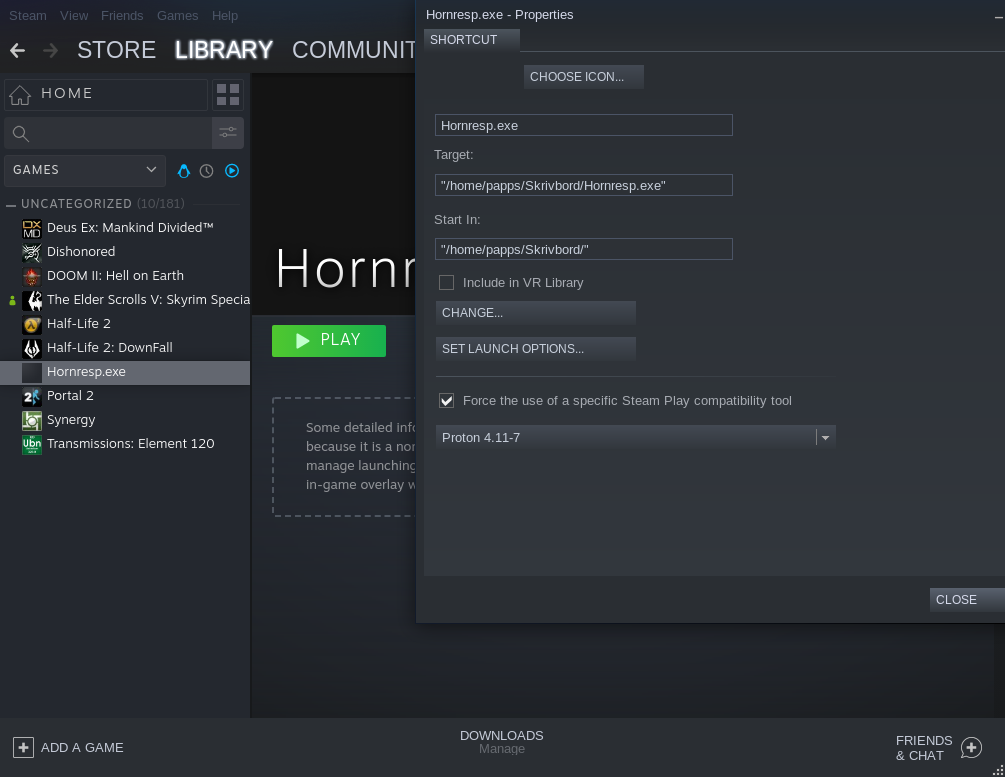Uncheck Force Steam Play compatibility tool
The height and width of the screenshot is (777, 1005).
[x=446, y=401]
